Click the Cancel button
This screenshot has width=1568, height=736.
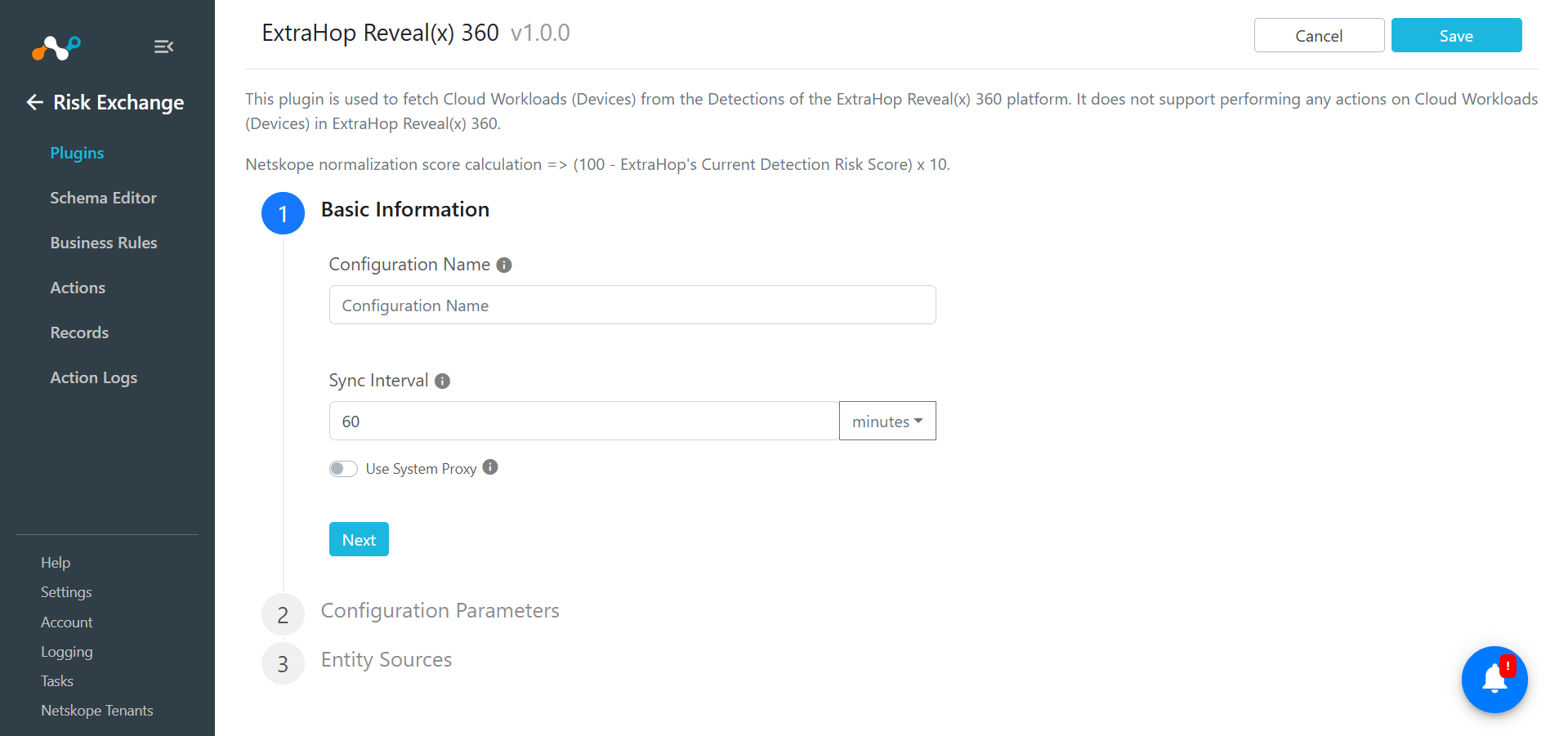click(x=1319, y=35)
